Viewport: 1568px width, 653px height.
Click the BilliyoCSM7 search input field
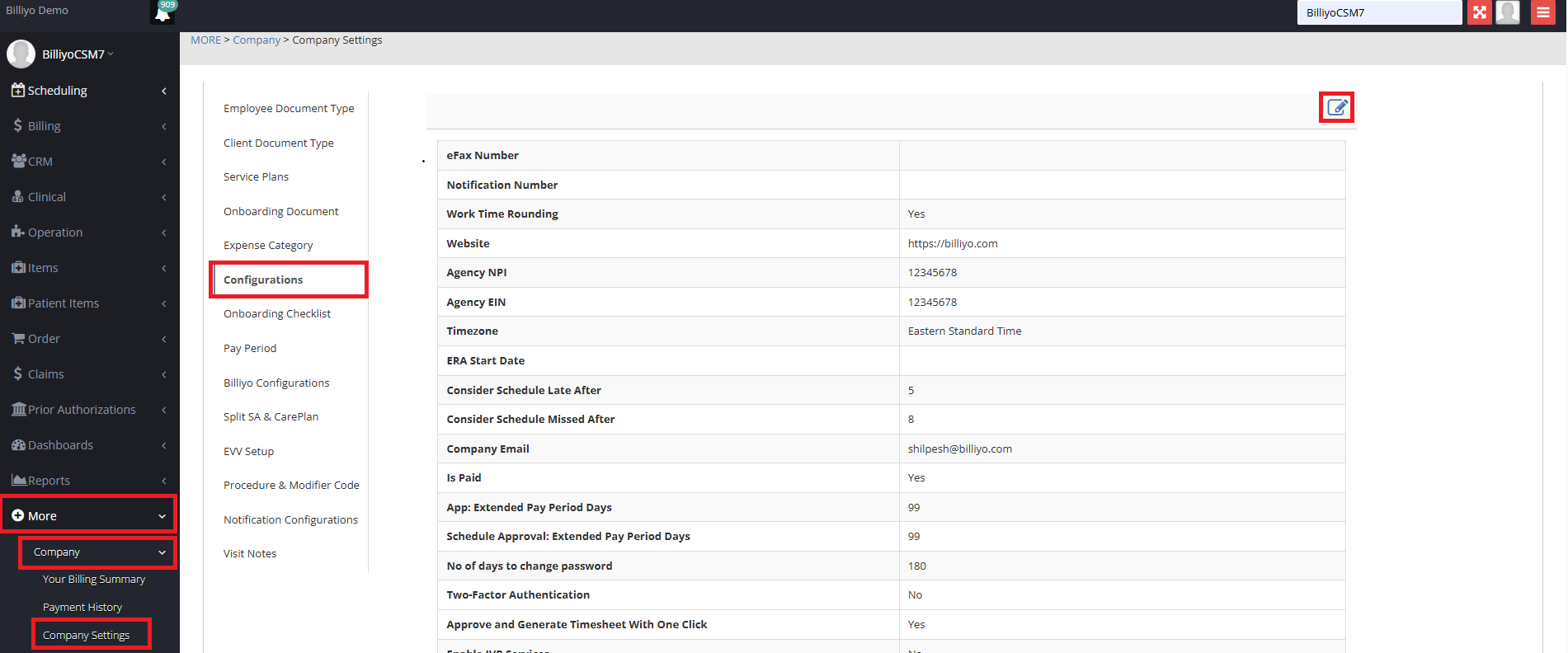click(1378, 13)
